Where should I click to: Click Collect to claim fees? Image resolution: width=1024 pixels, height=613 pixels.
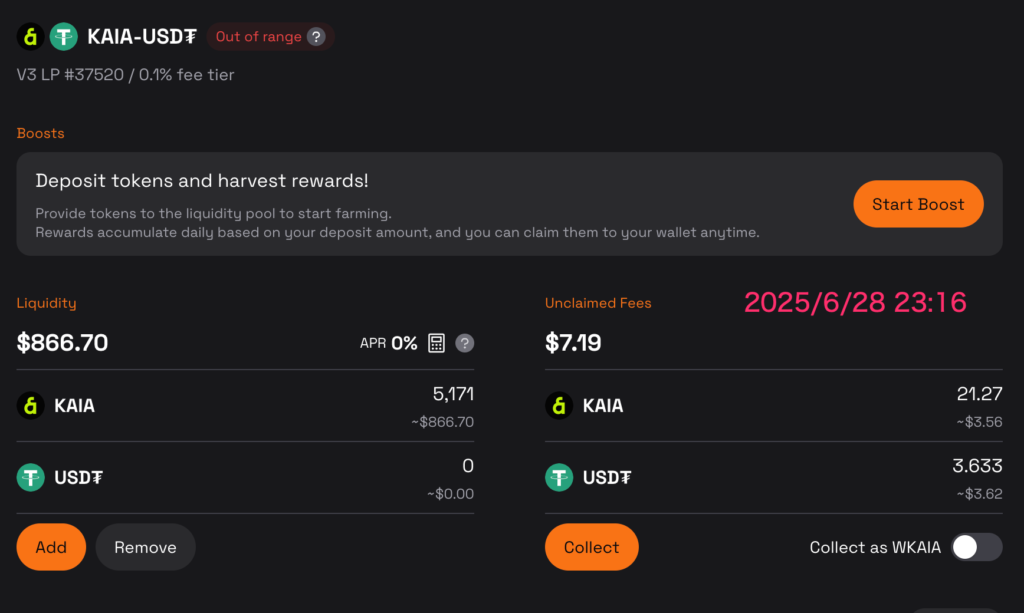pyautogui.click(x=592, y=547)
